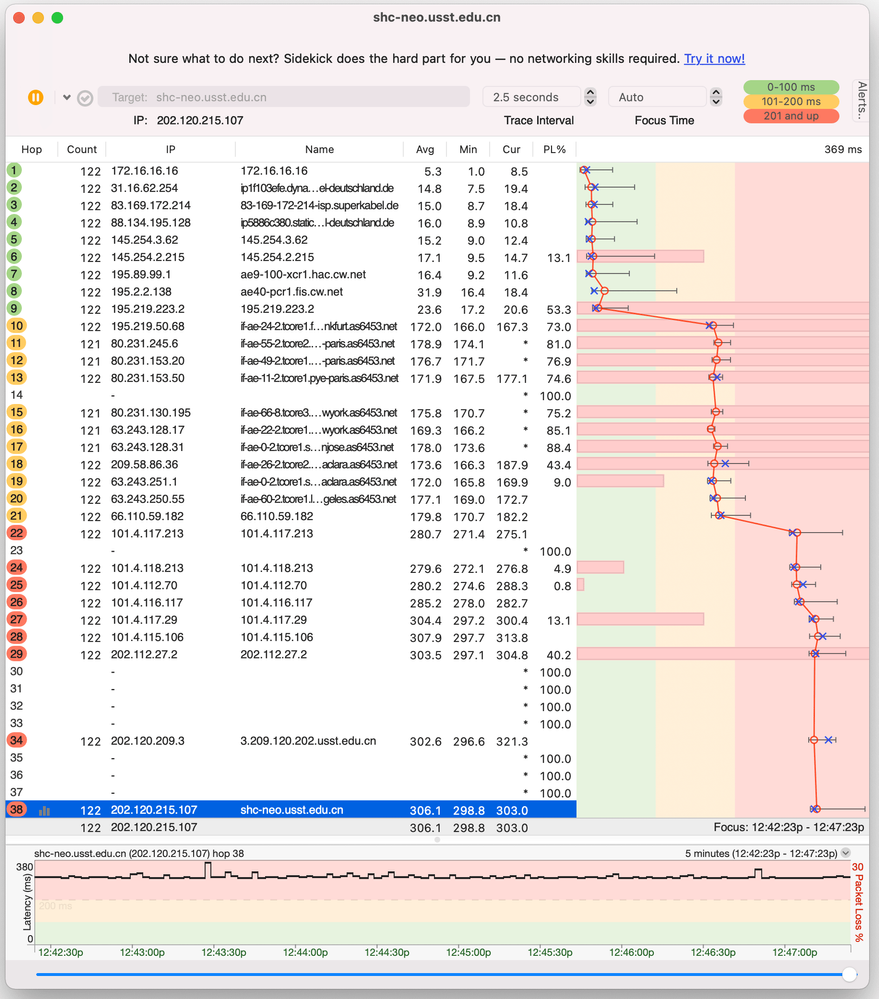Click the red 201 and up legend swatch
The image size is (879, 999).
(791, 116)
